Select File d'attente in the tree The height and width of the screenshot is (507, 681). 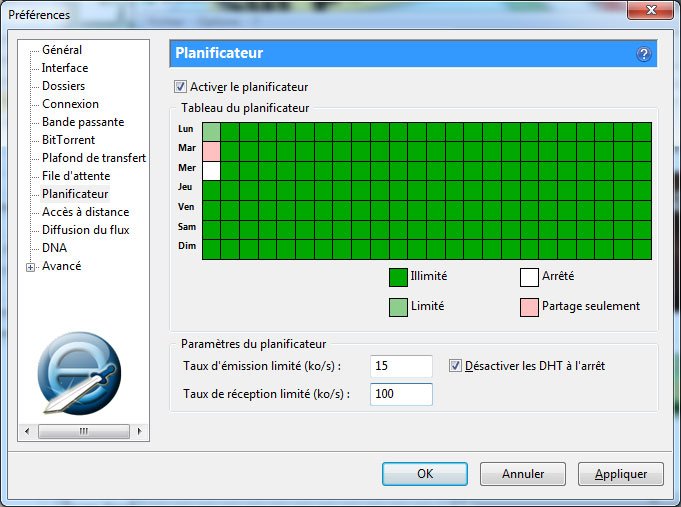point(76,176)
